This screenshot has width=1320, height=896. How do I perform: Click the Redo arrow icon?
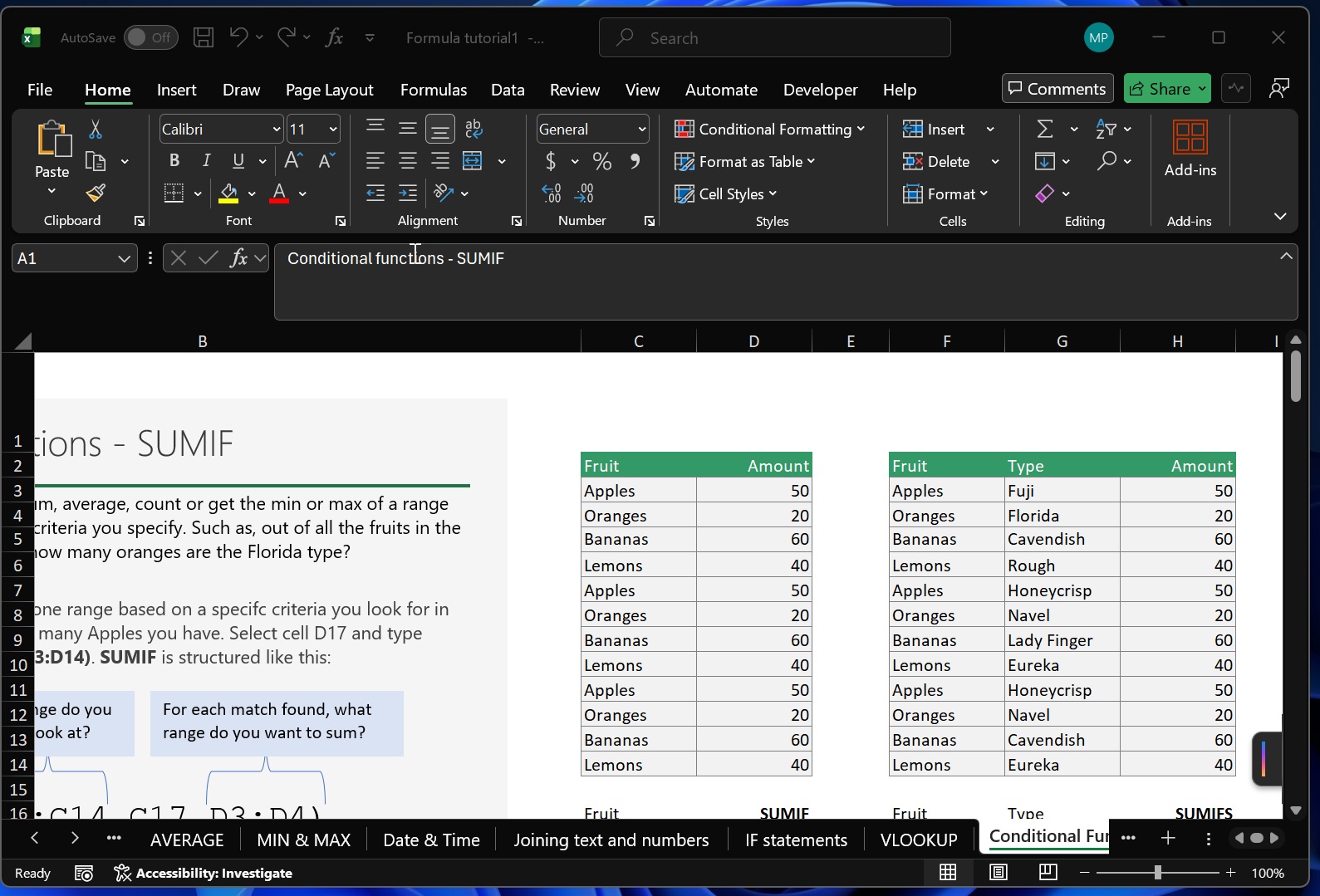coord(287,37)
